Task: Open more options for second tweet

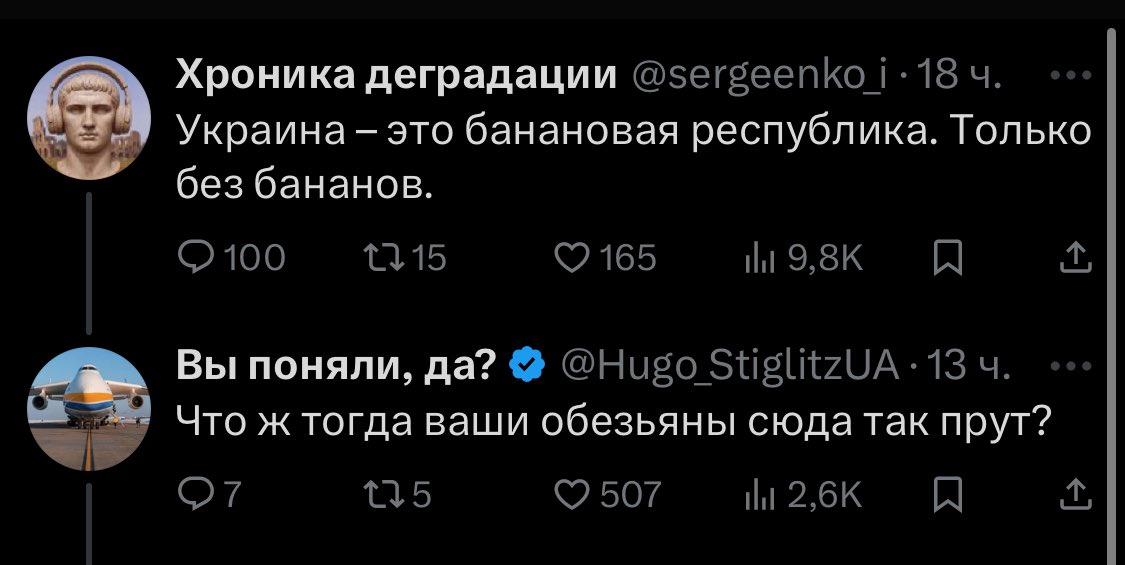Action: [x=1076, y=367]
